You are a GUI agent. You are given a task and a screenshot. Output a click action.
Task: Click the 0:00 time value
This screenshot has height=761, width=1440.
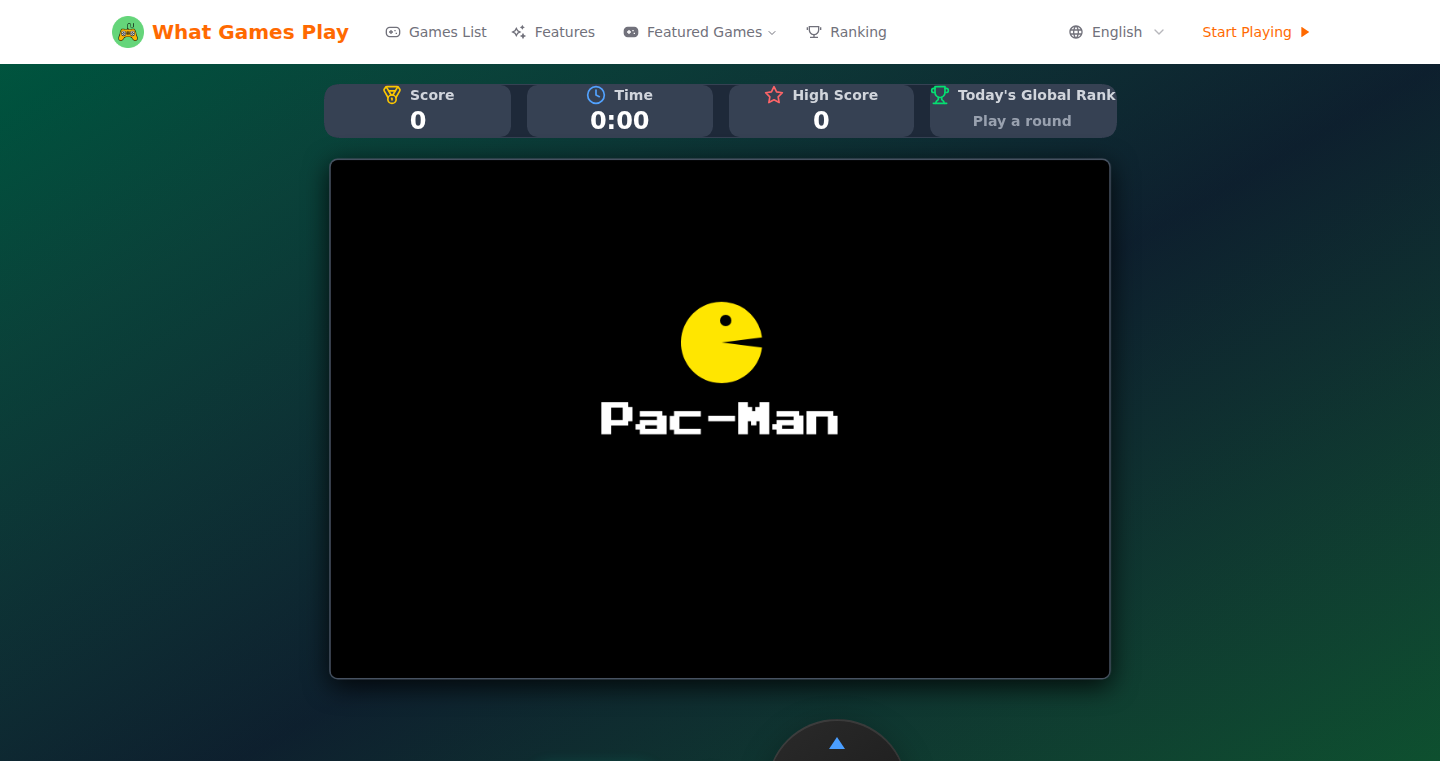[620, 120]
